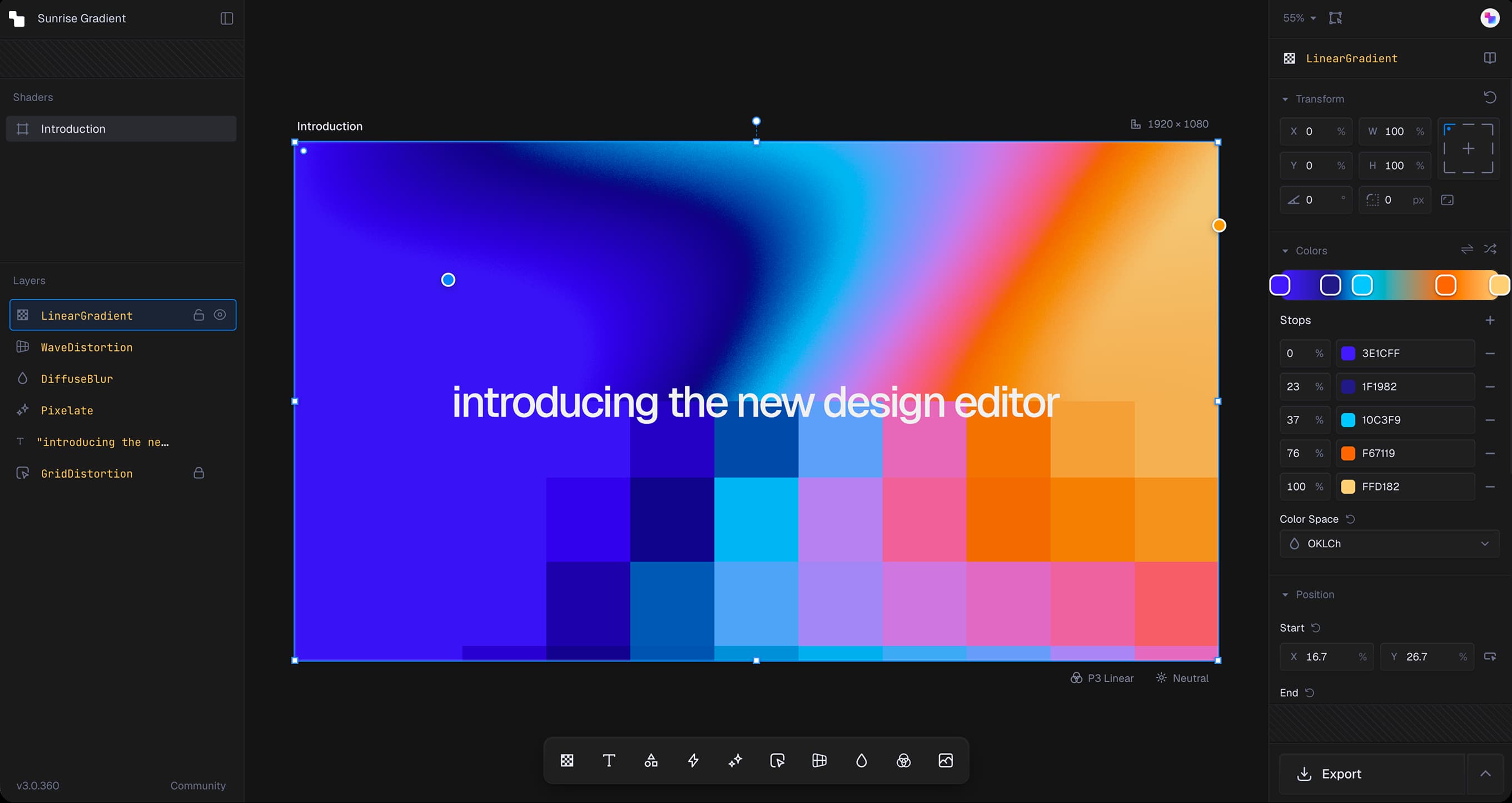
Task: Select the DiffuseBlur layer
Action: pyautogui.click(x=123, y=379)
